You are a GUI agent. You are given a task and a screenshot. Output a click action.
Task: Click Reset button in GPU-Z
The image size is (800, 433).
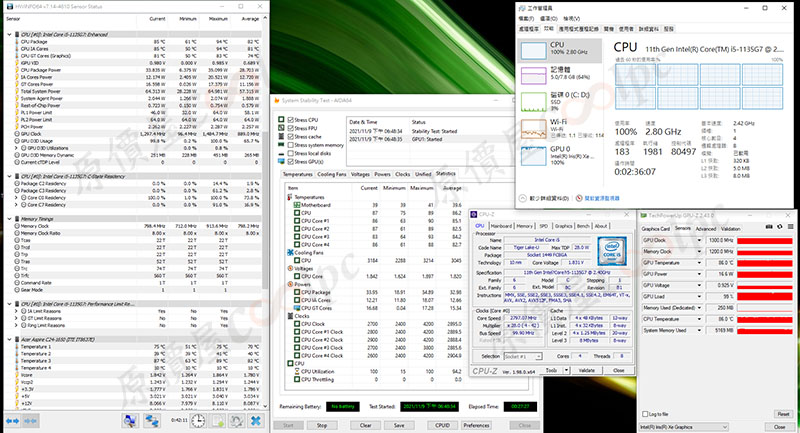pos(783,414)
